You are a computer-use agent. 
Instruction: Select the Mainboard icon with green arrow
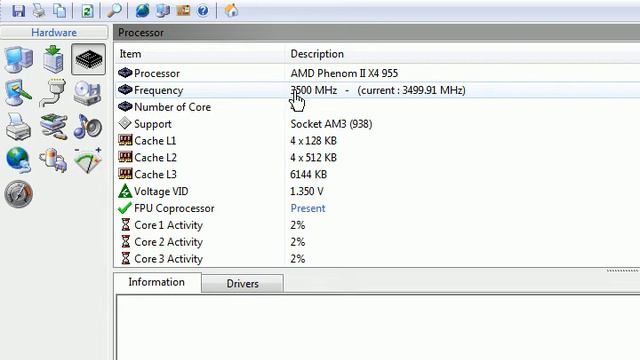tap(53, 60)
